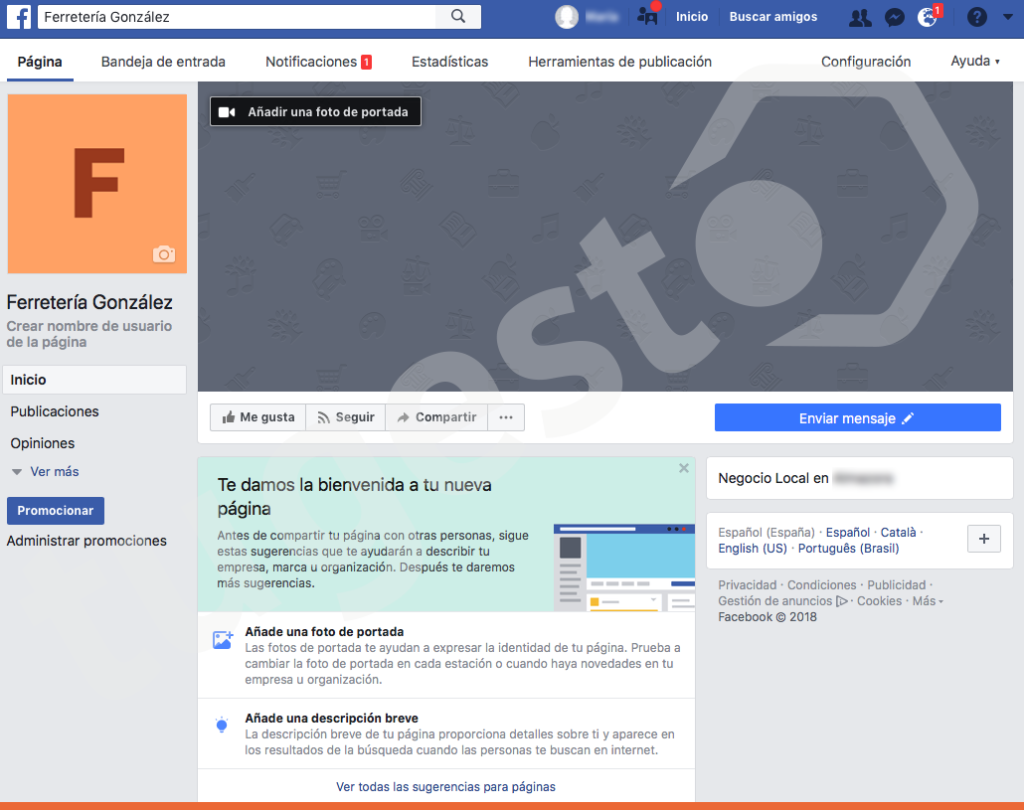Screen dimensions: 1024x810
Task: Expand the Más footer dropdown
Action: tap(927, 601)
